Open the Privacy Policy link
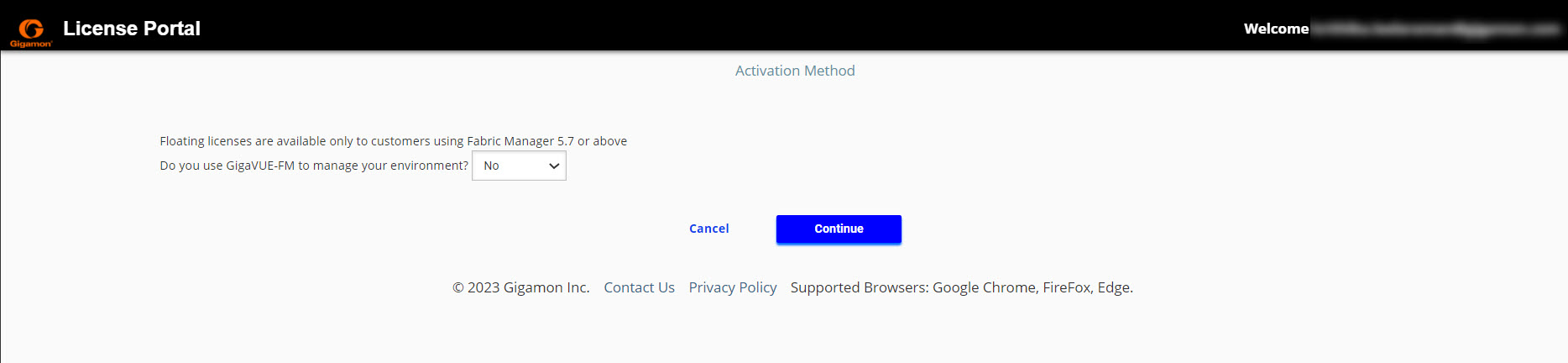The width and height of the screenshot is (1568, 363). [732, 287]
